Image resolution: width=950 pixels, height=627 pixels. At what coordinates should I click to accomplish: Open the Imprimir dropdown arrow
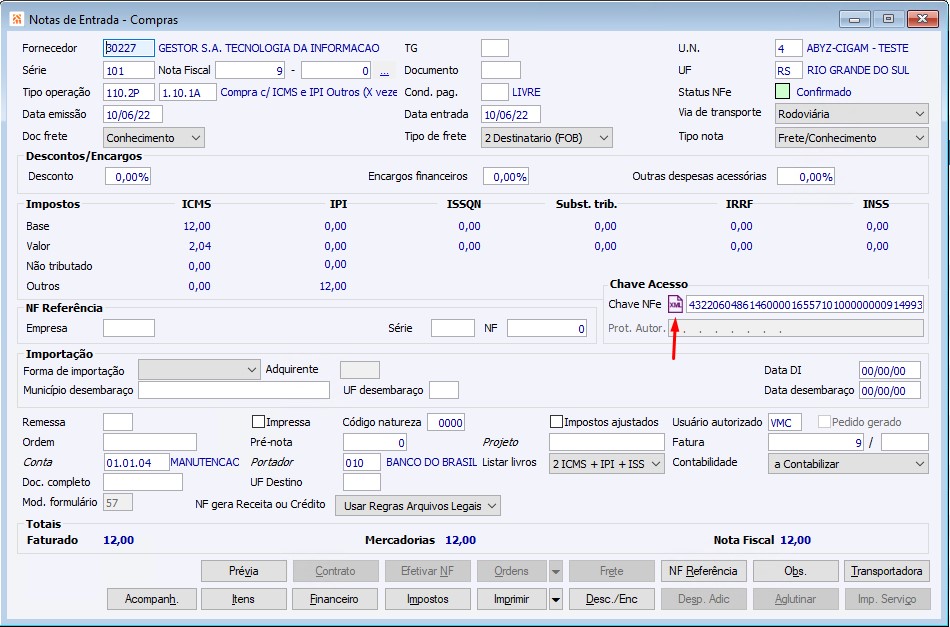point(556,600)
